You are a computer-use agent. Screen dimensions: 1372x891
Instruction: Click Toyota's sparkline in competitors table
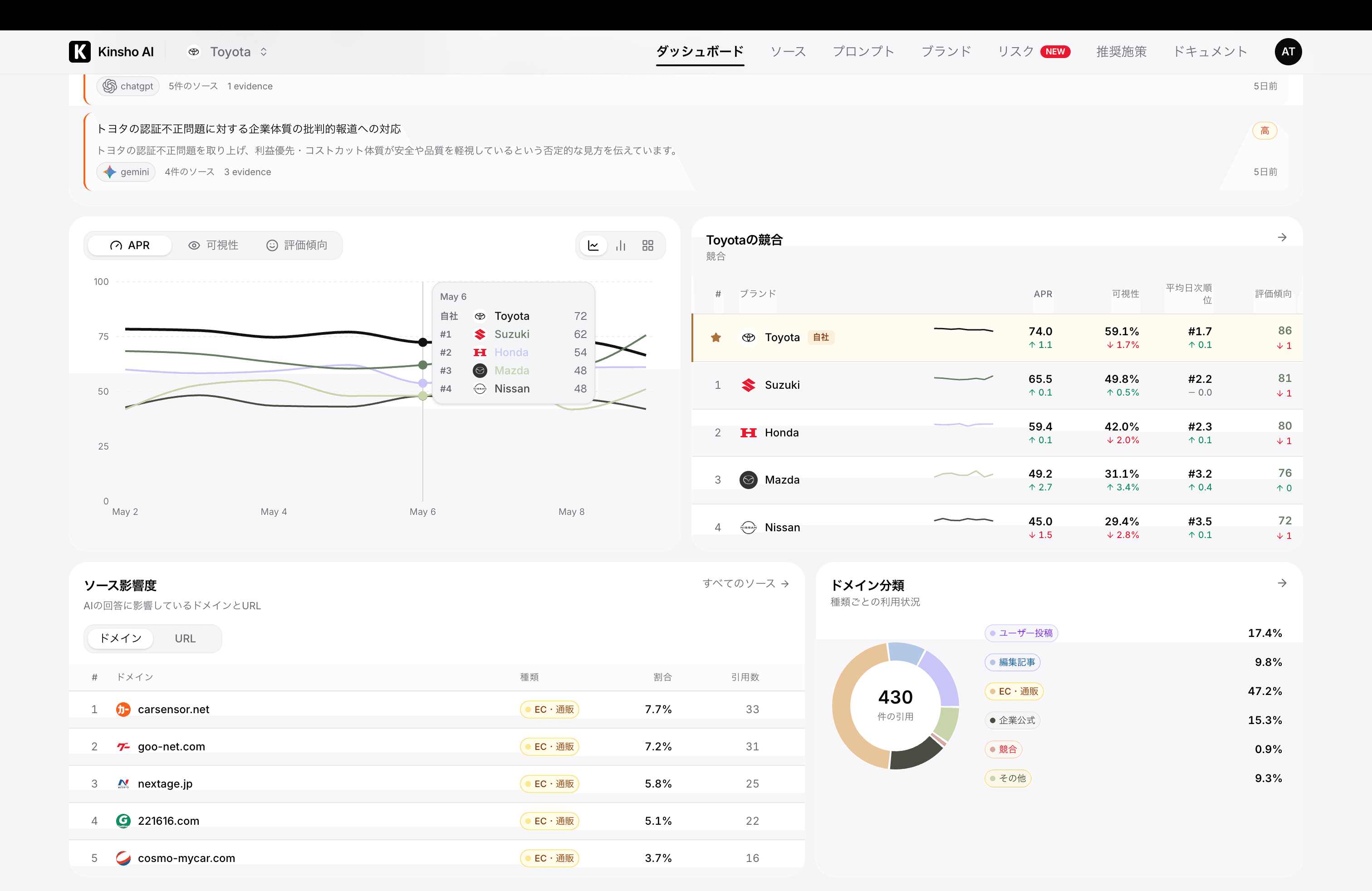tap(963, 330)
